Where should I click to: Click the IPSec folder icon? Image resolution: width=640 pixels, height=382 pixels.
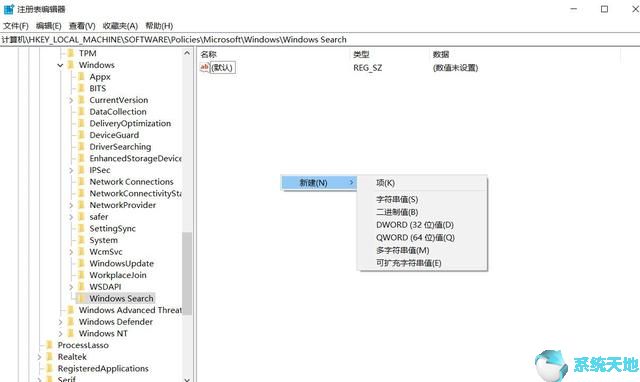81,170
